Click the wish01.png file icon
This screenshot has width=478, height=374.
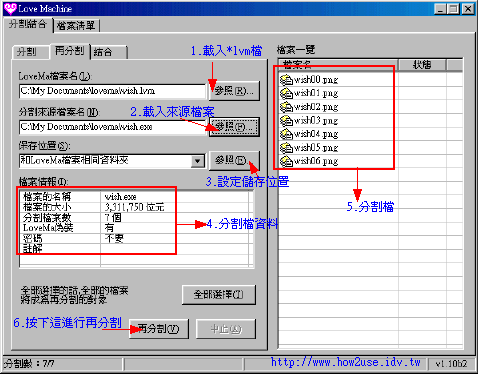[286, 93]
